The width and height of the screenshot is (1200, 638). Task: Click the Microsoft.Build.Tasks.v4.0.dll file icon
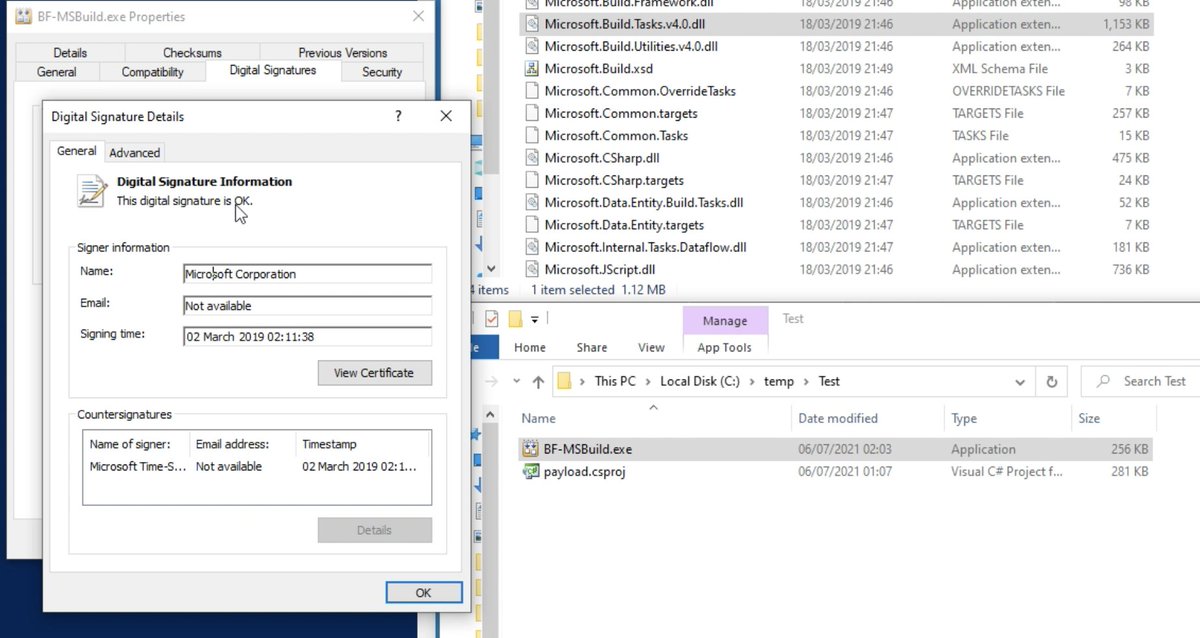point(532,24)
